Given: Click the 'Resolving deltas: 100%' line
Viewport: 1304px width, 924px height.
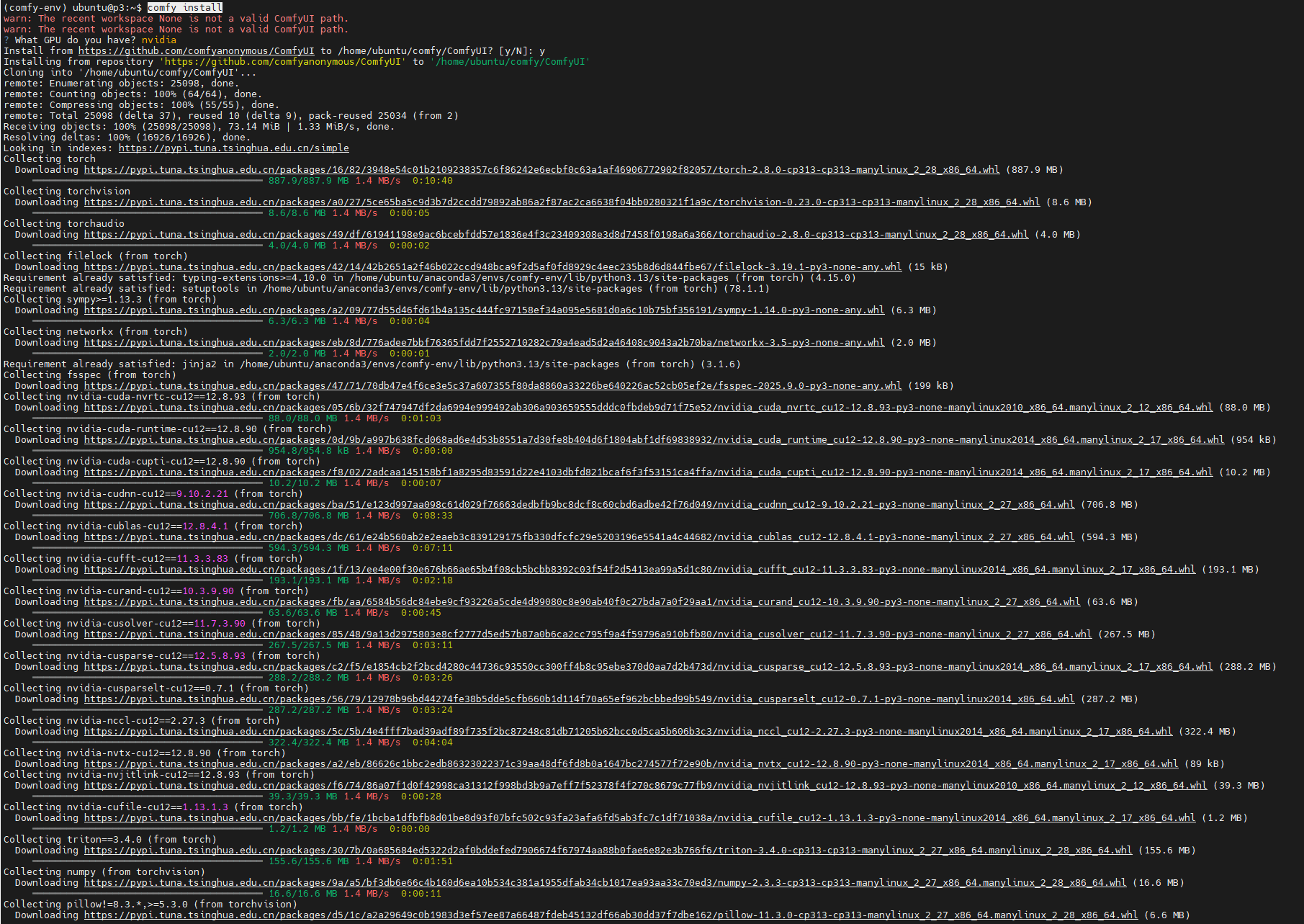Looking at the screenshot, I should click(x=127, y=138).
